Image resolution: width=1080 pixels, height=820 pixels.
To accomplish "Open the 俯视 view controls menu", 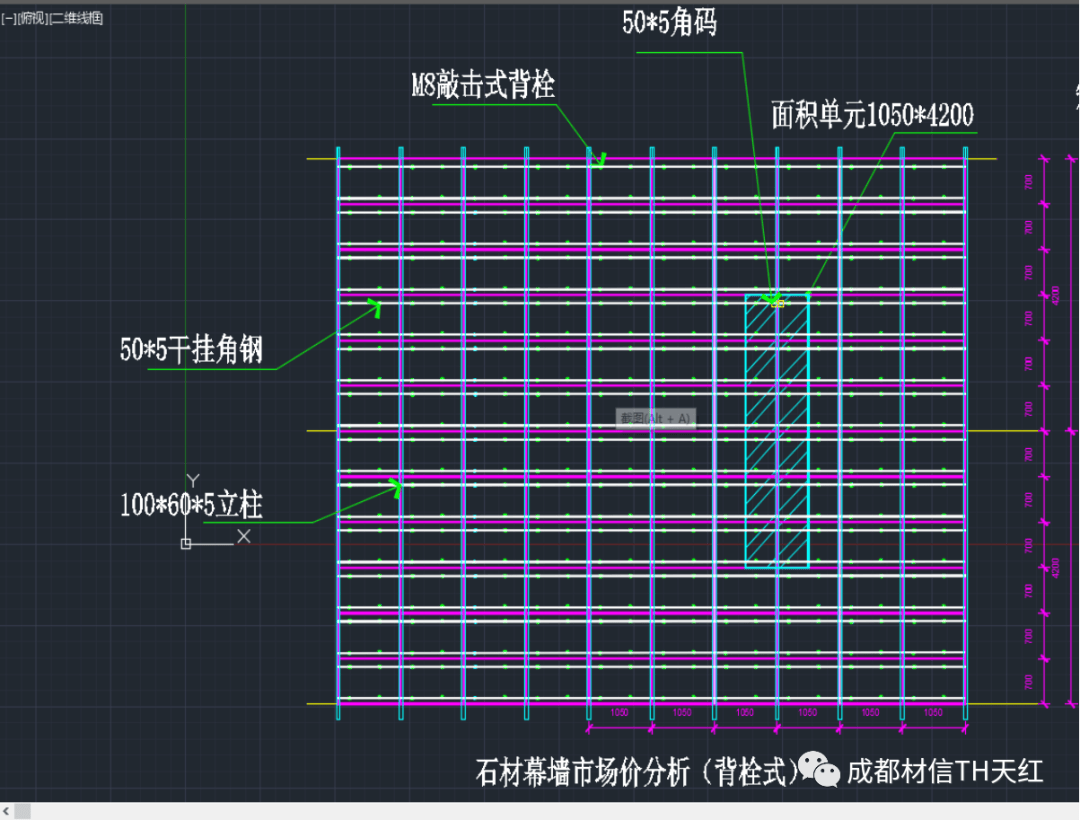I will (32, 19).
